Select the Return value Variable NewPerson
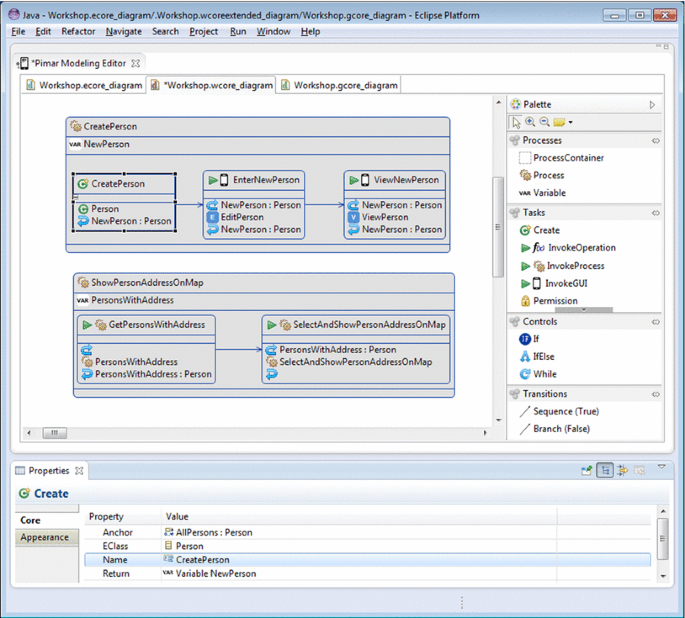The width and height of the screenshot is (685, 618). [x=210, y=573]
